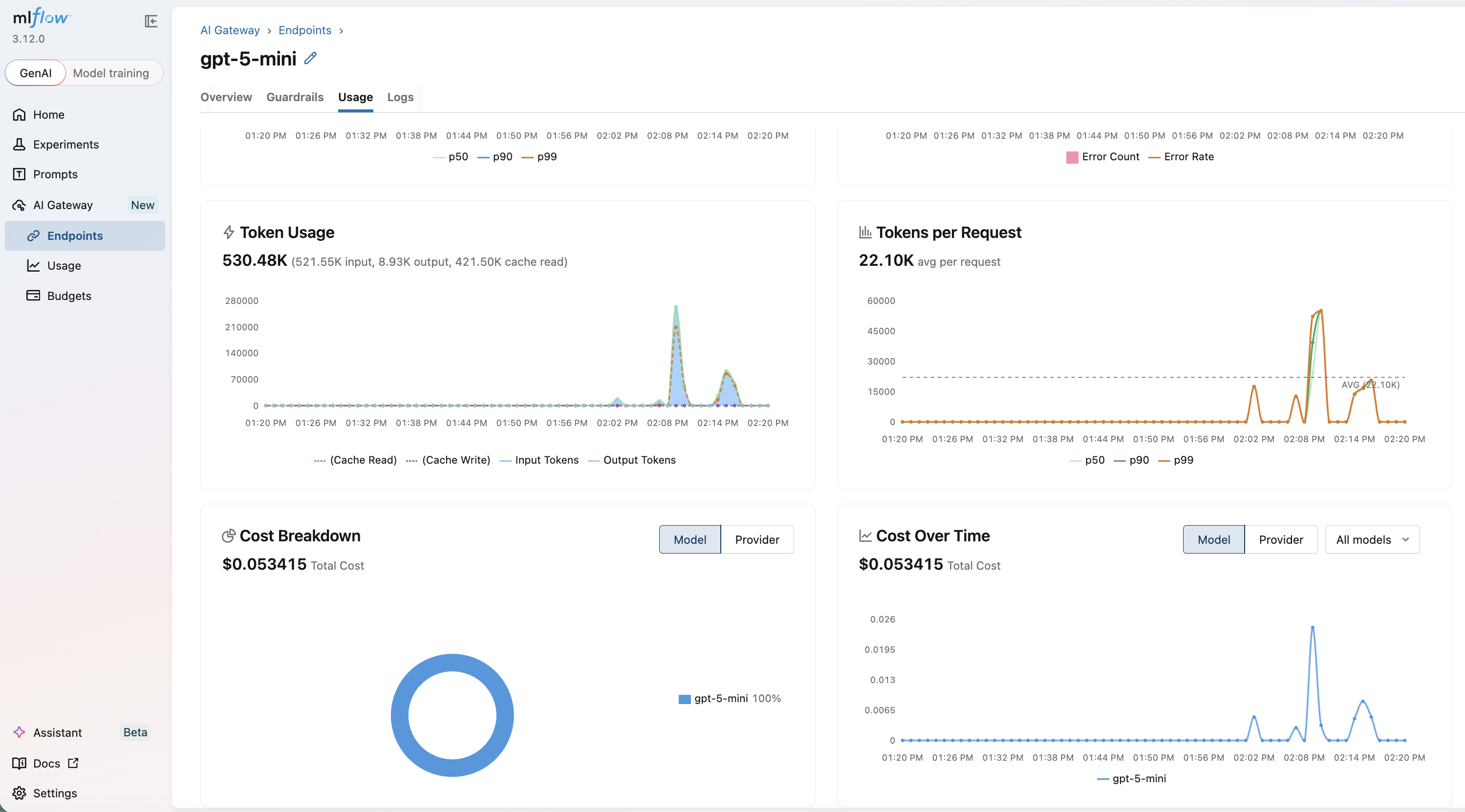Click the Docs book icon

20,763
